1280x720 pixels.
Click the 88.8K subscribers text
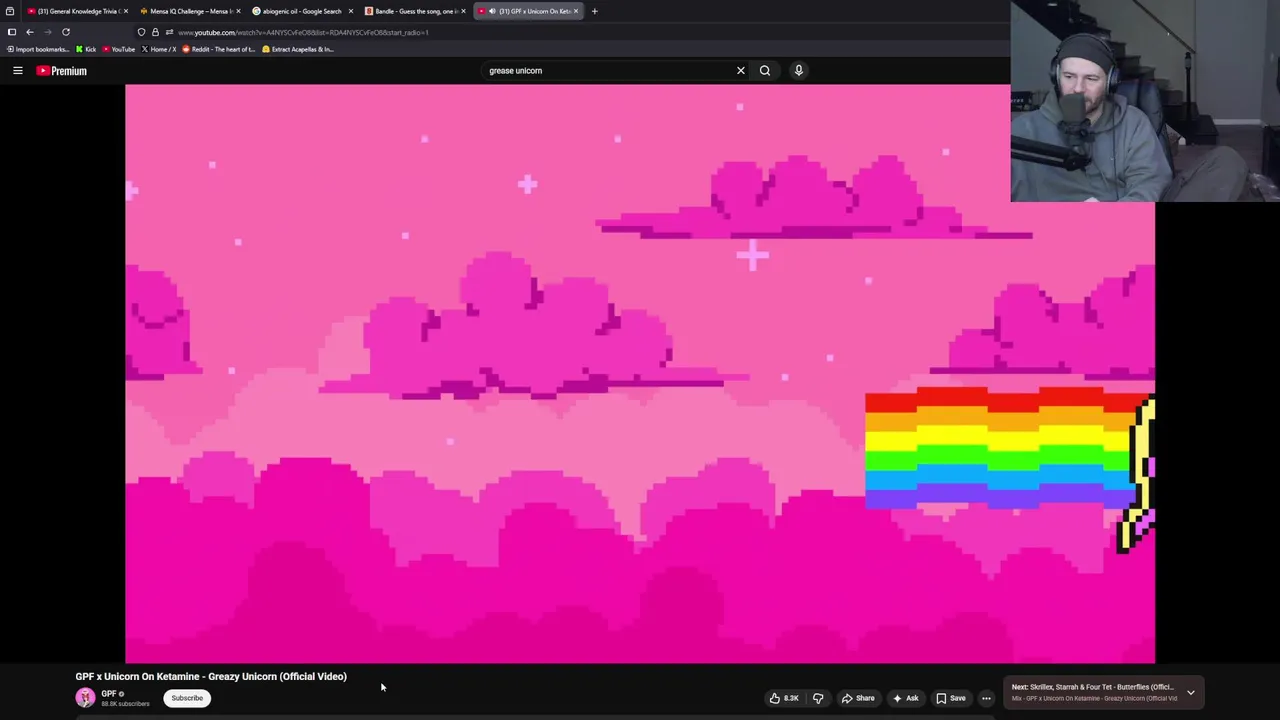pos(125,704)
